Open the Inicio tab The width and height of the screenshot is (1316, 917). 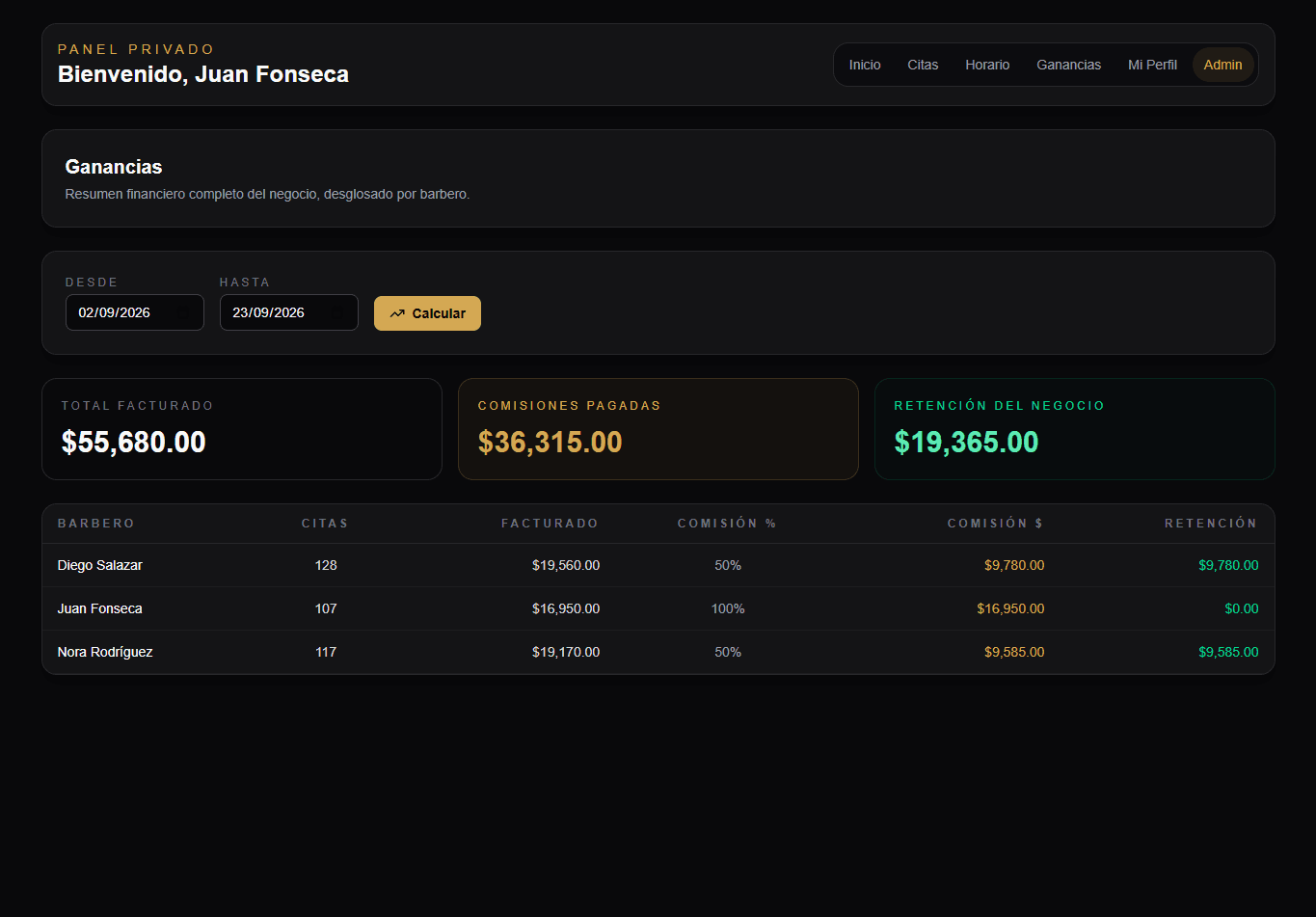pos(865,65)
